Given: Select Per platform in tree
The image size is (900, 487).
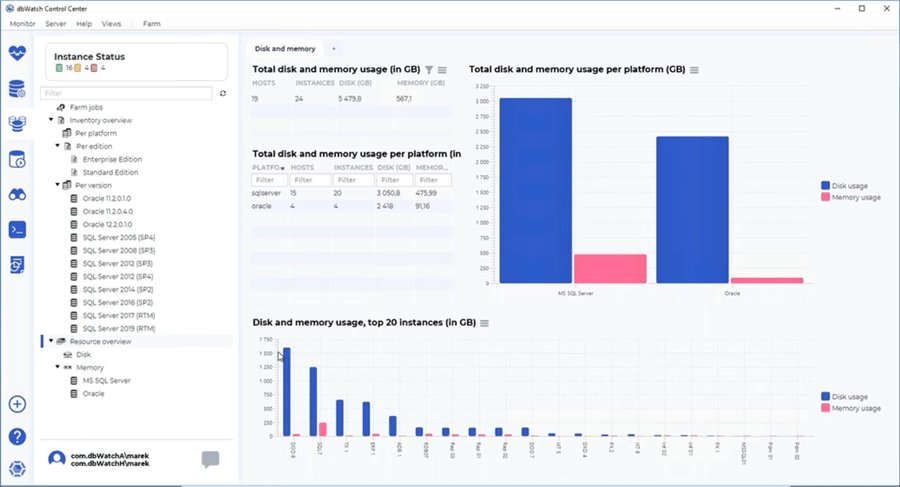Looking at the screenshot, I should pos(96,133).
